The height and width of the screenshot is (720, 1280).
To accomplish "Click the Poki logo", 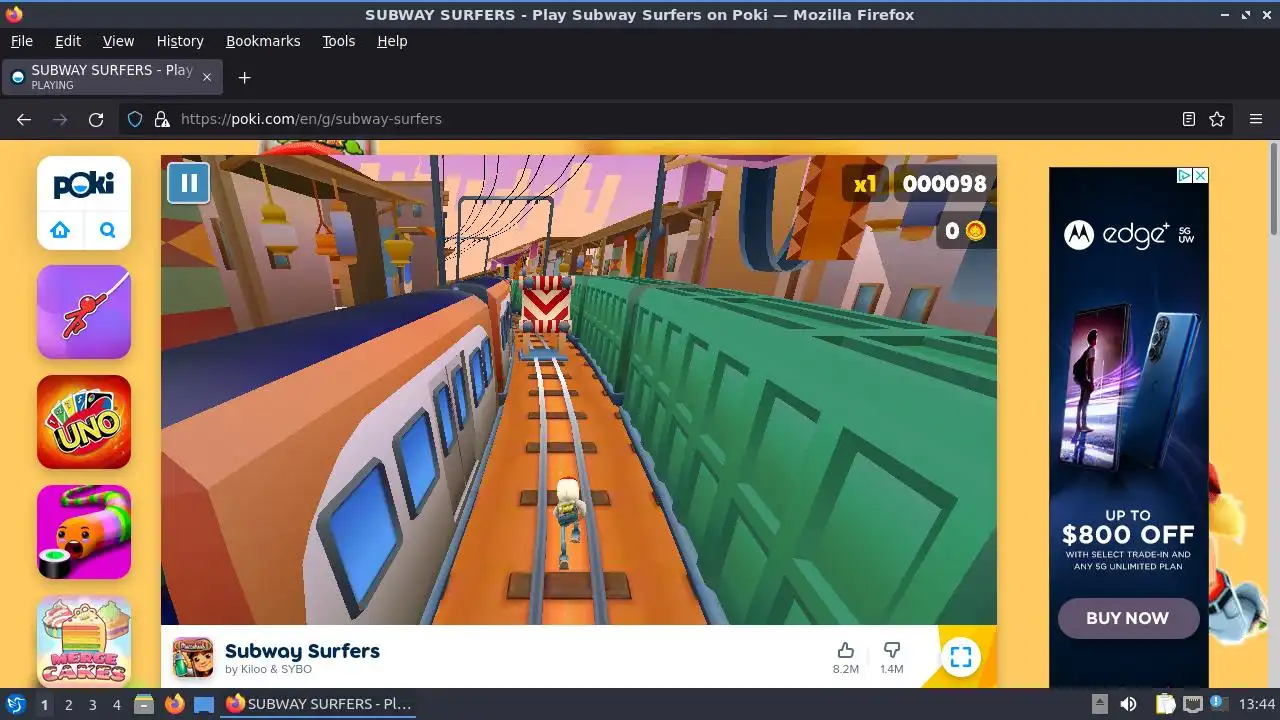I will click(x=84, y=185).
